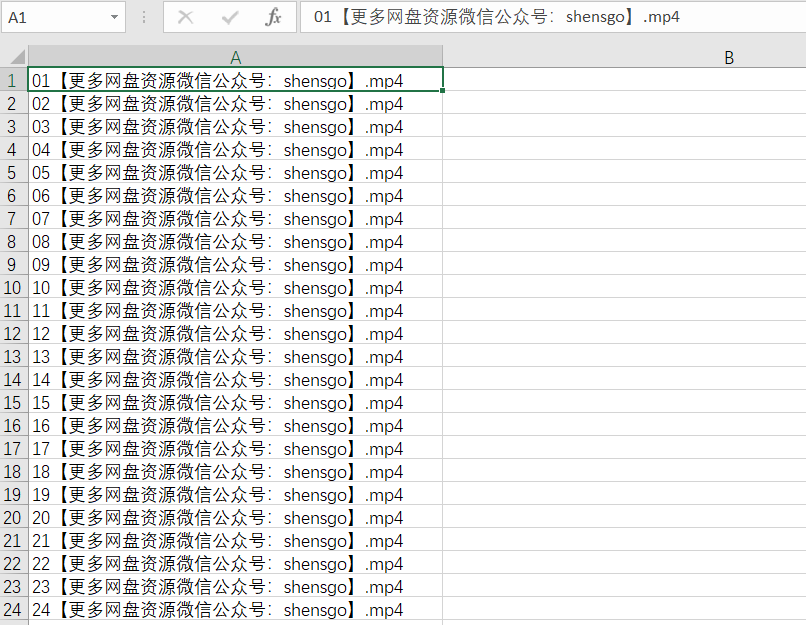Click the Enter checkmark icon in formula bar
This screenshot has height=625, width=806.
click(x=229, y=17)
